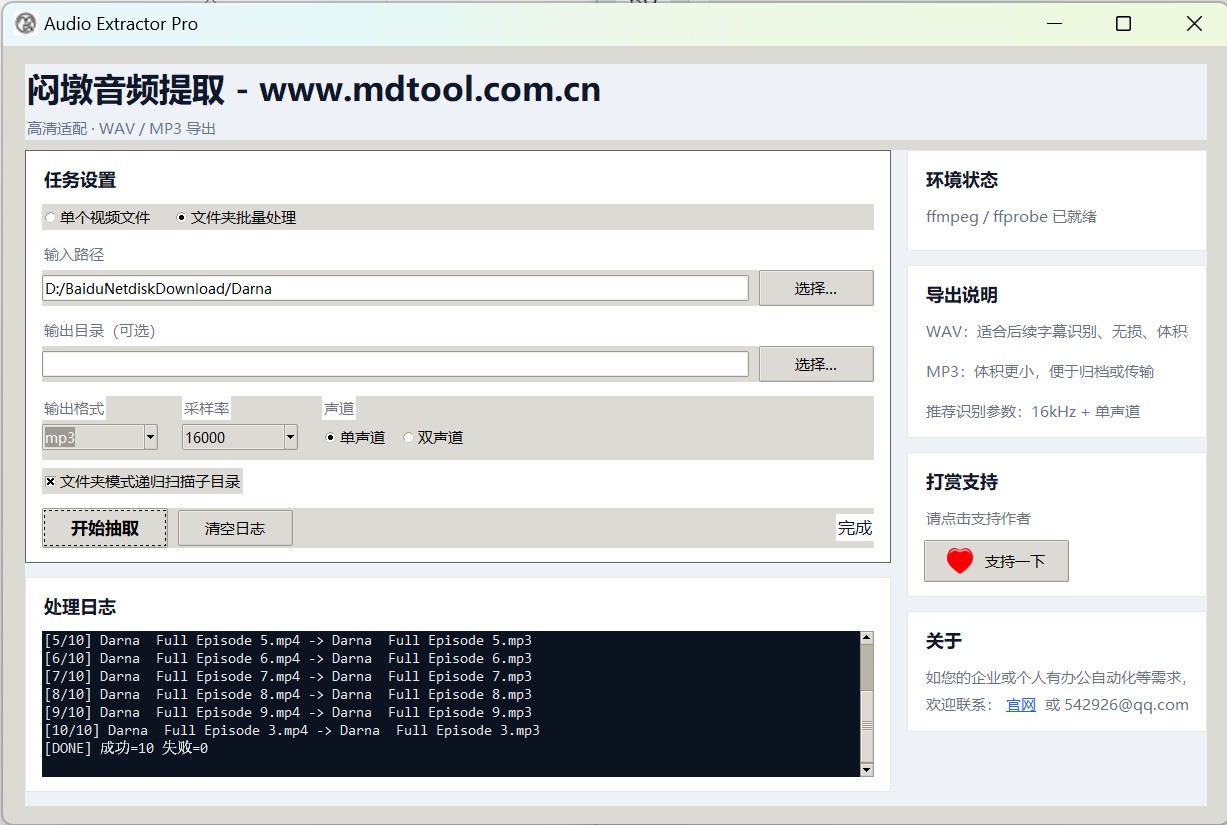Click inside the 输出目录 text field

pos(395,363)
